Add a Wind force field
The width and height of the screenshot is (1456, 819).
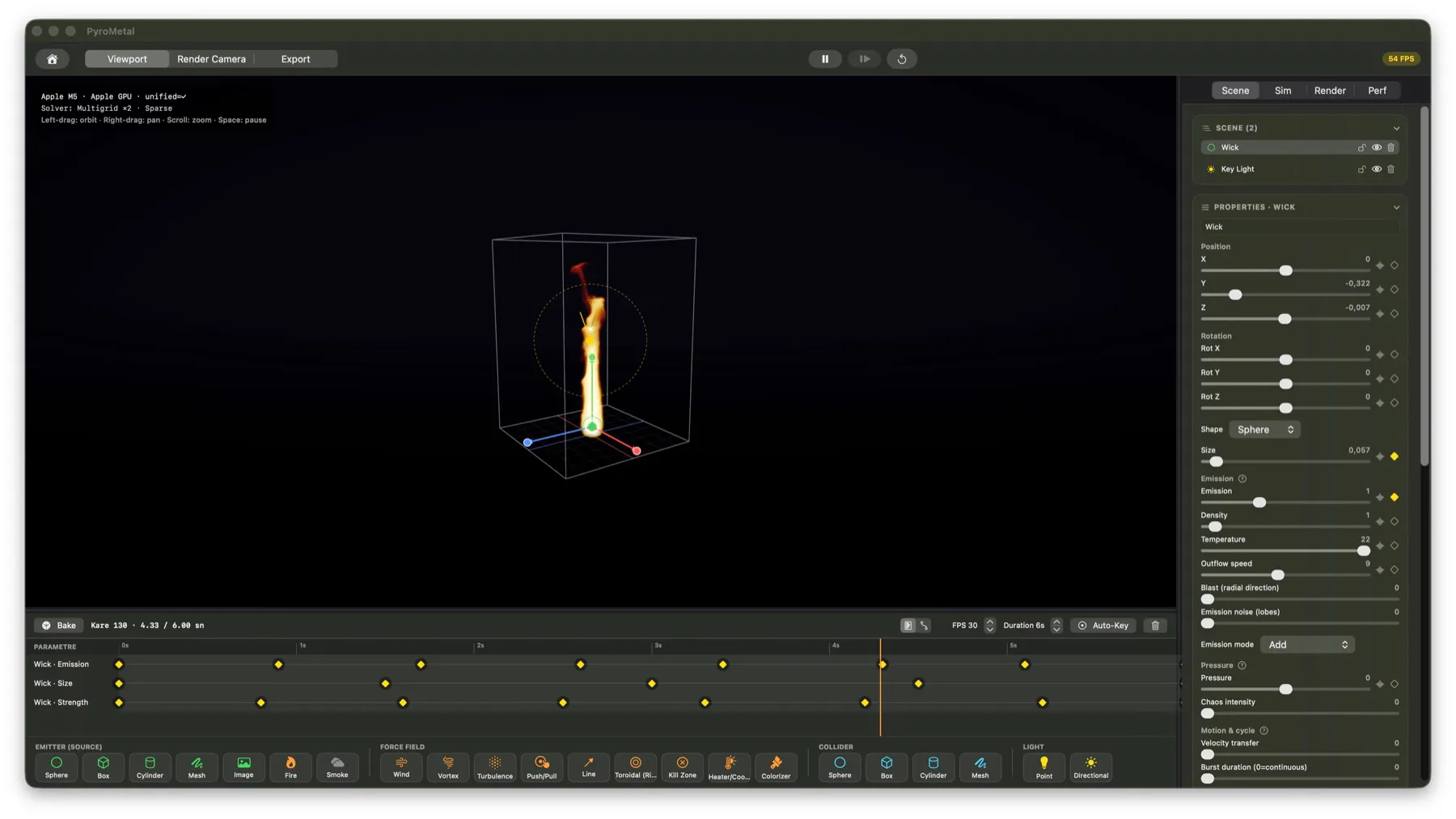click(401, 767)
